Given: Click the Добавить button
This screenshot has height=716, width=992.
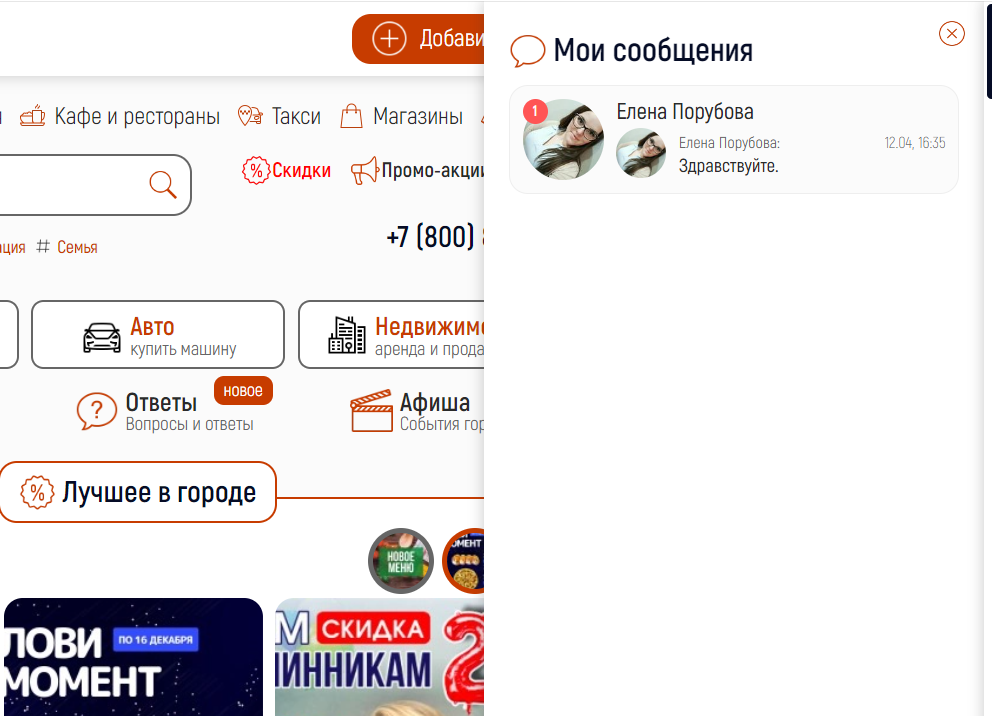Looking at the screenshot, I should 418,39.
